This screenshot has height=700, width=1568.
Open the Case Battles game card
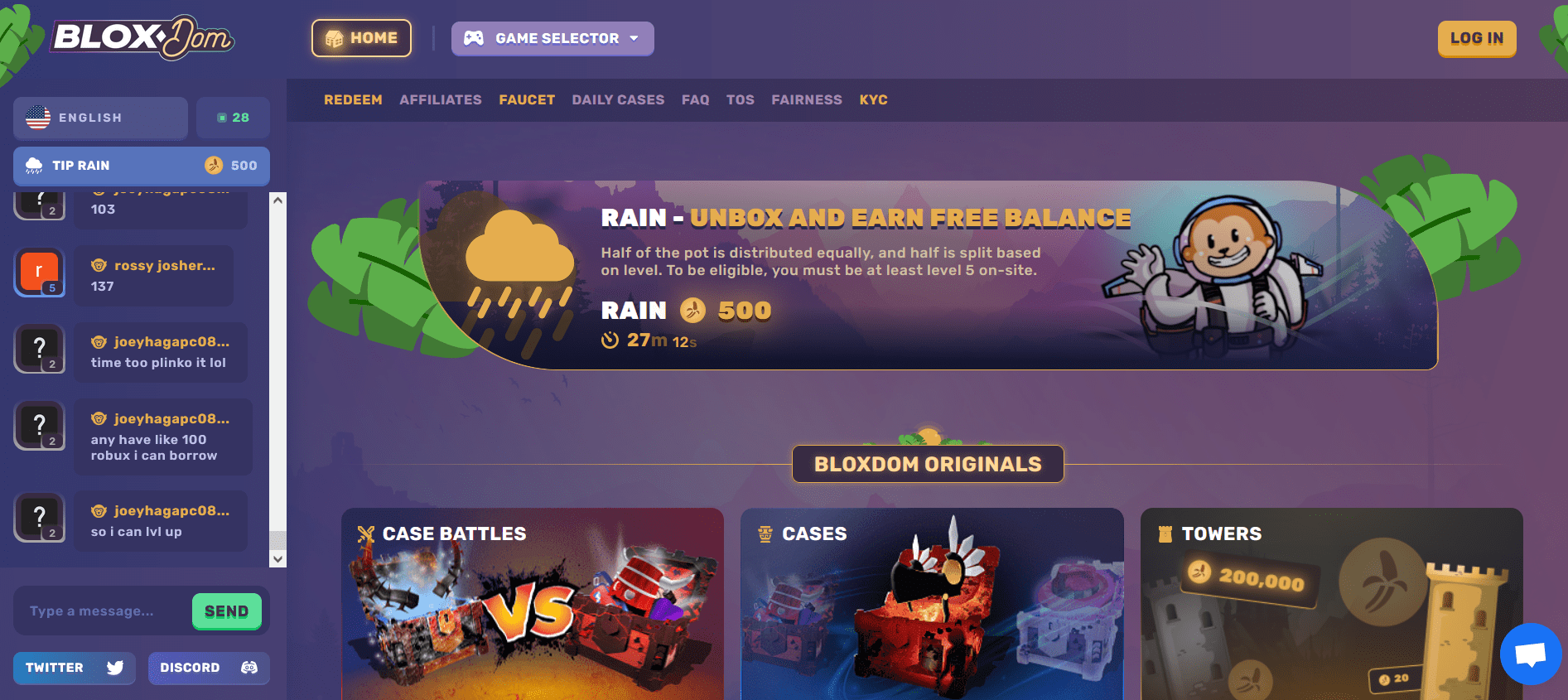(x=533, y=604)
